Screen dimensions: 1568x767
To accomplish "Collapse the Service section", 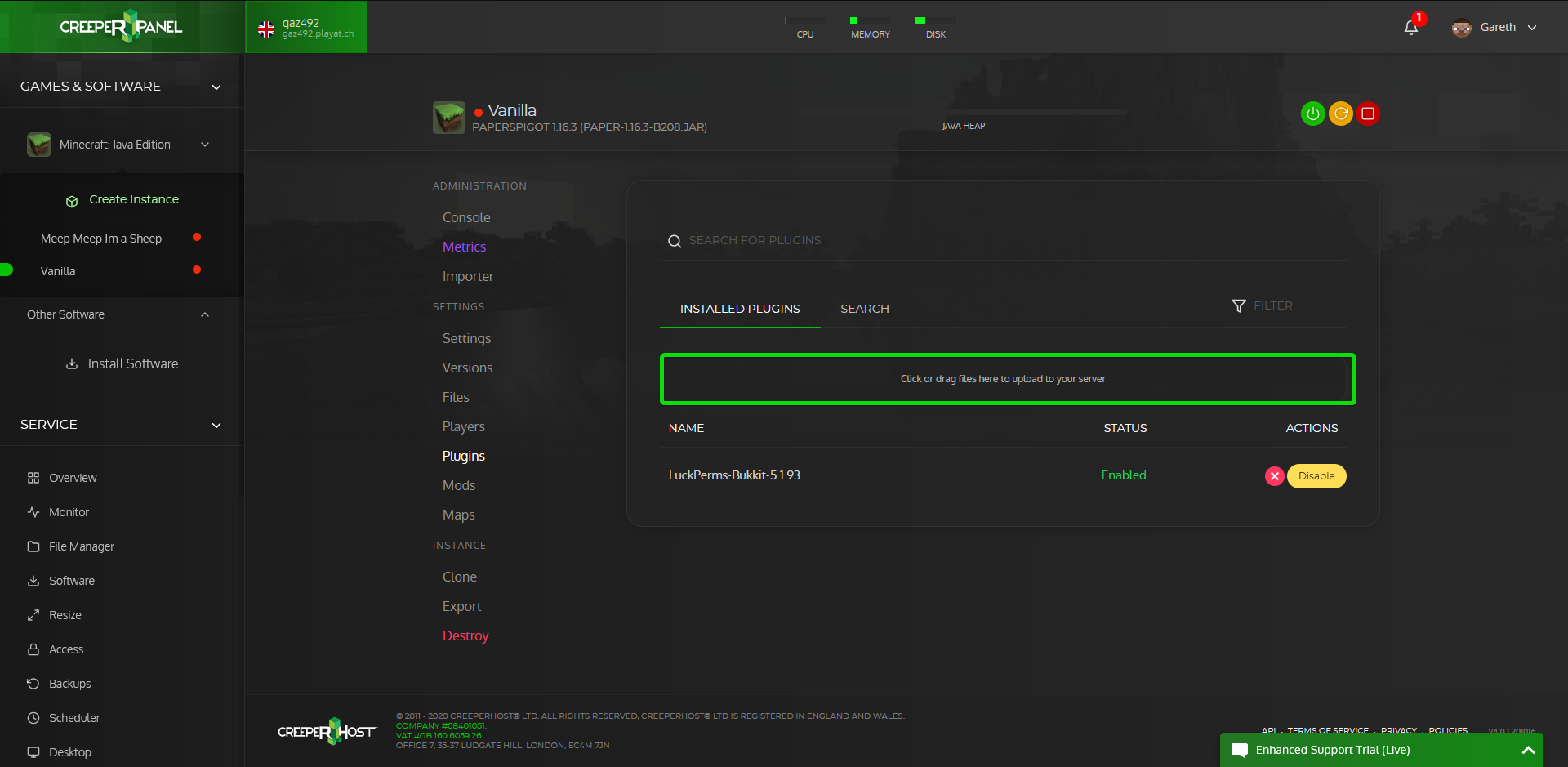I will 216,425.
